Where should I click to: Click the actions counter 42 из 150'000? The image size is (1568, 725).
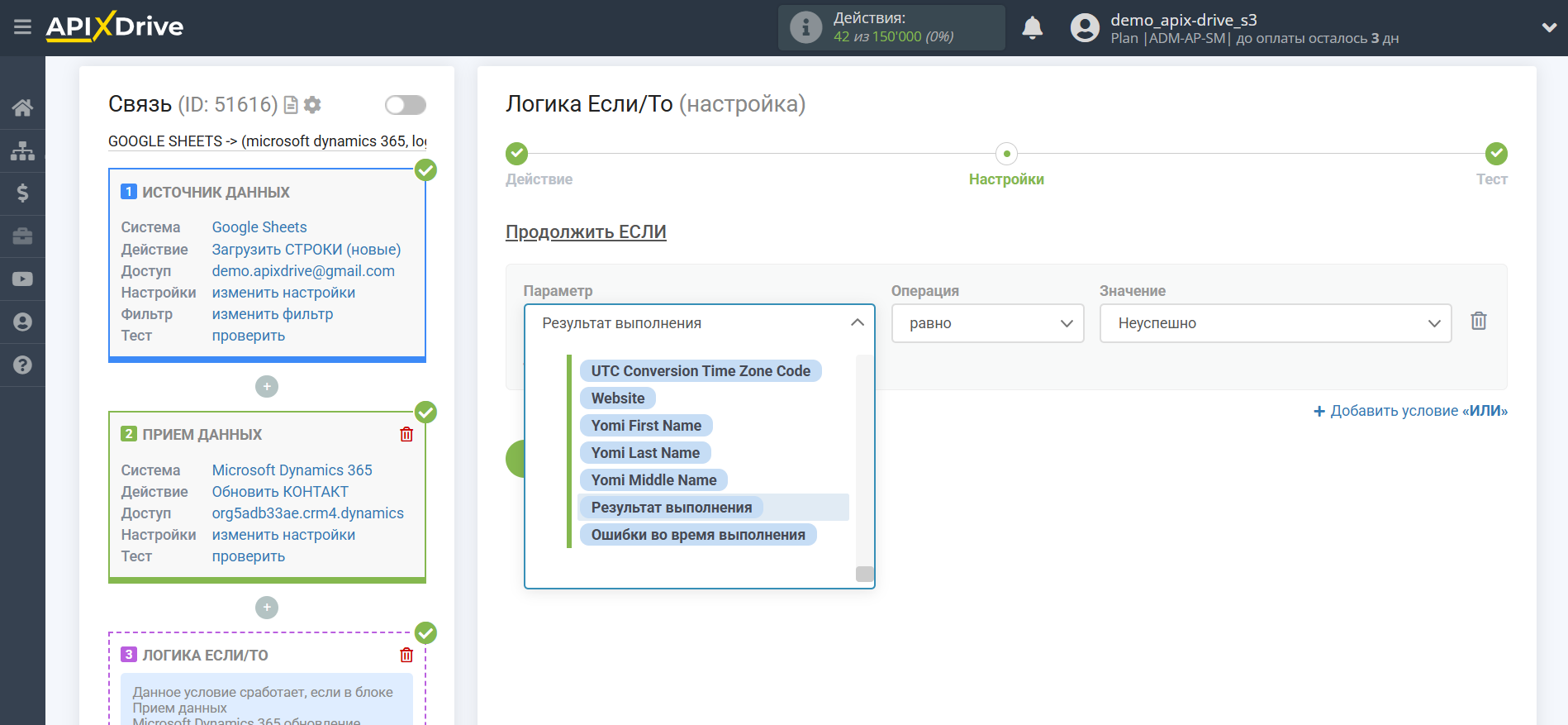pyautogui.click(x=893, y=36)
